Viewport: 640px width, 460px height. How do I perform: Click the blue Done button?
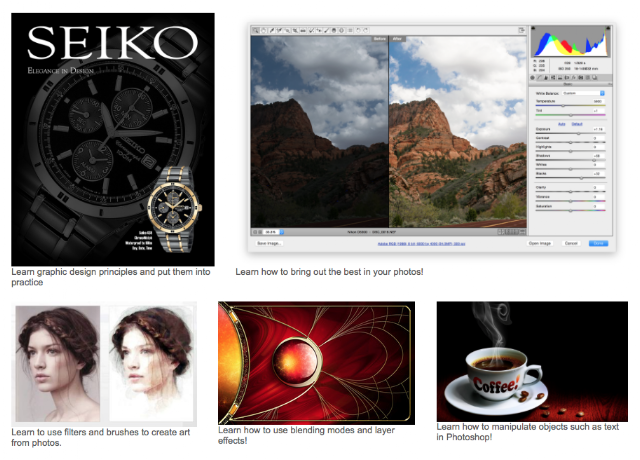(x=598, y=243)
